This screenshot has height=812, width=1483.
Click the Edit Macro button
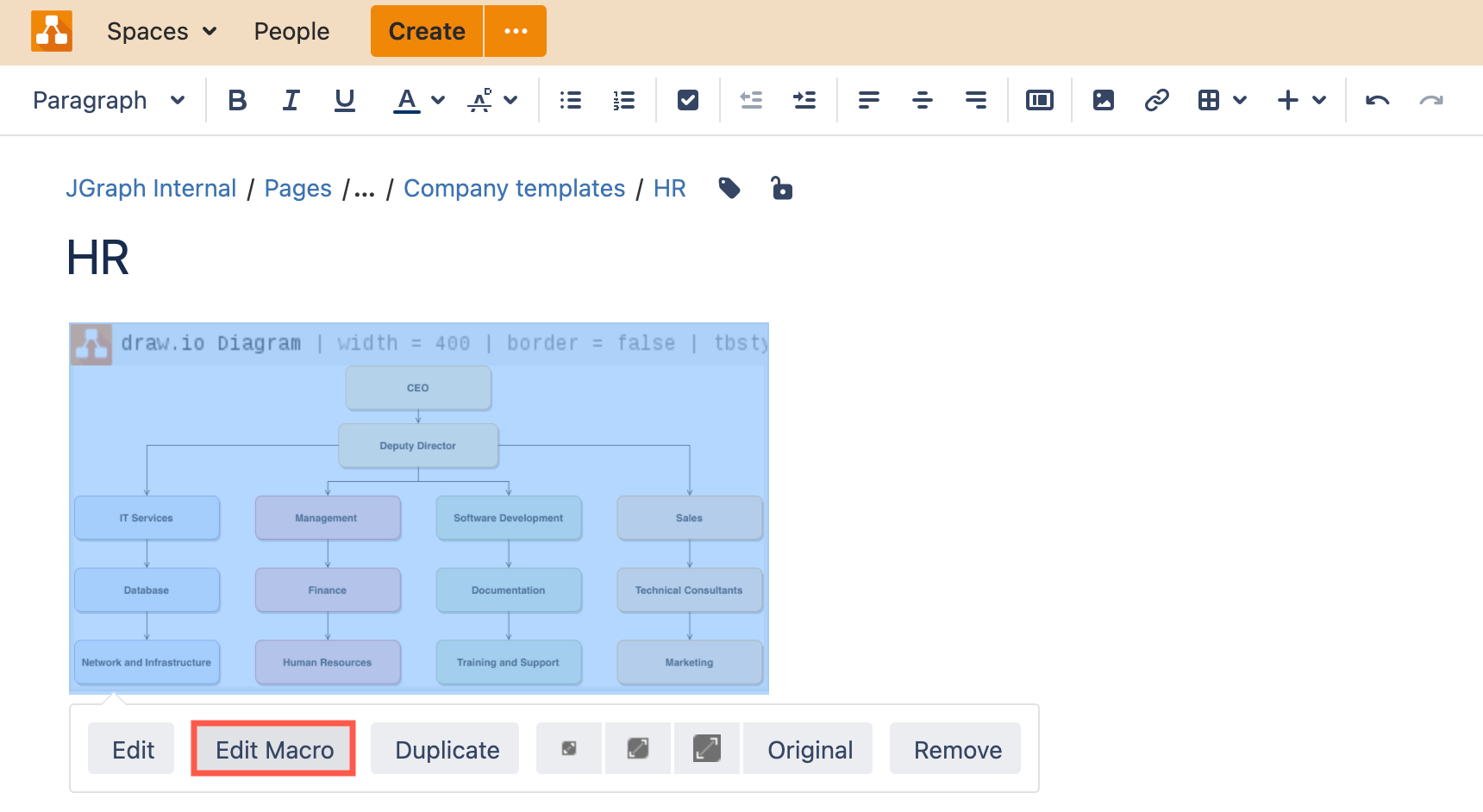273,748
